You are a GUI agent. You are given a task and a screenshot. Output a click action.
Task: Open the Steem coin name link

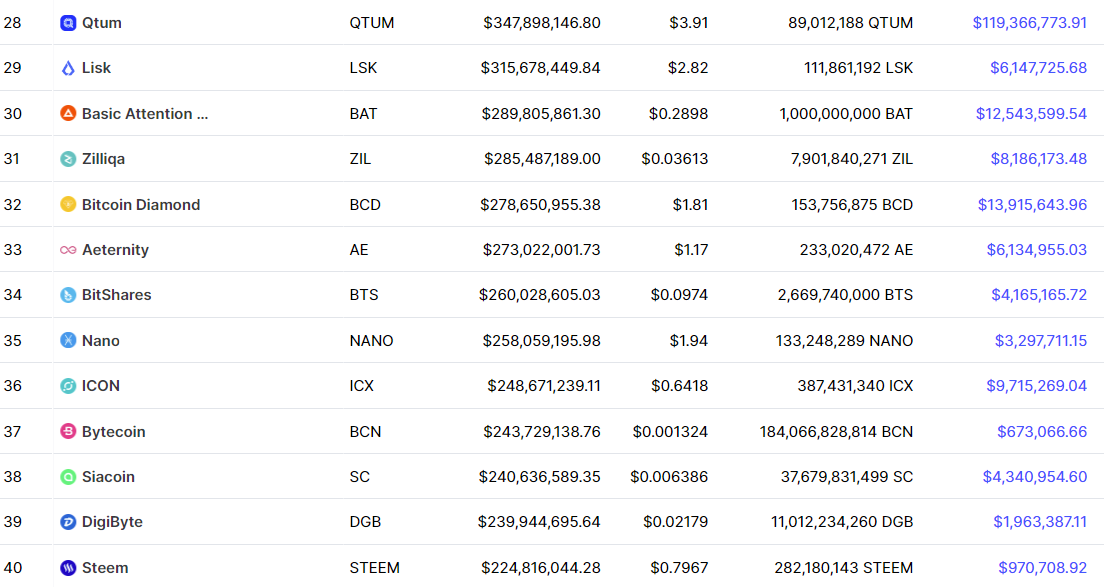(x=105, y=567)
